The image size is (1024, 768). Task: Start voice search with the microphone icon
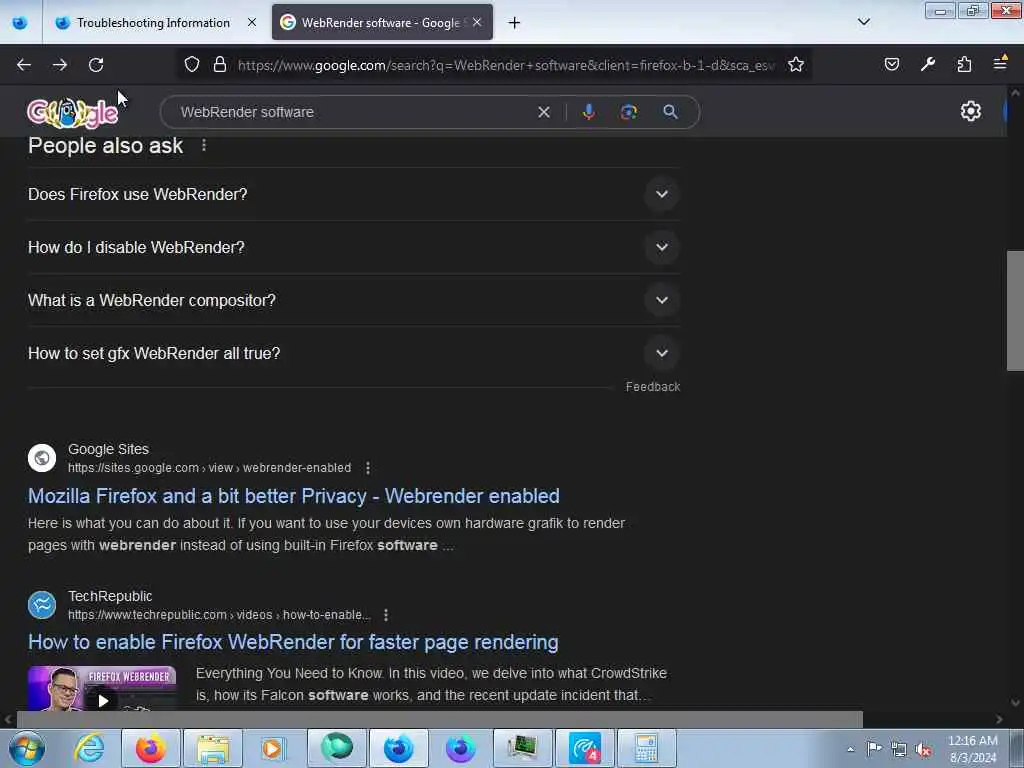pyautogui.click(x=588, y=112)
